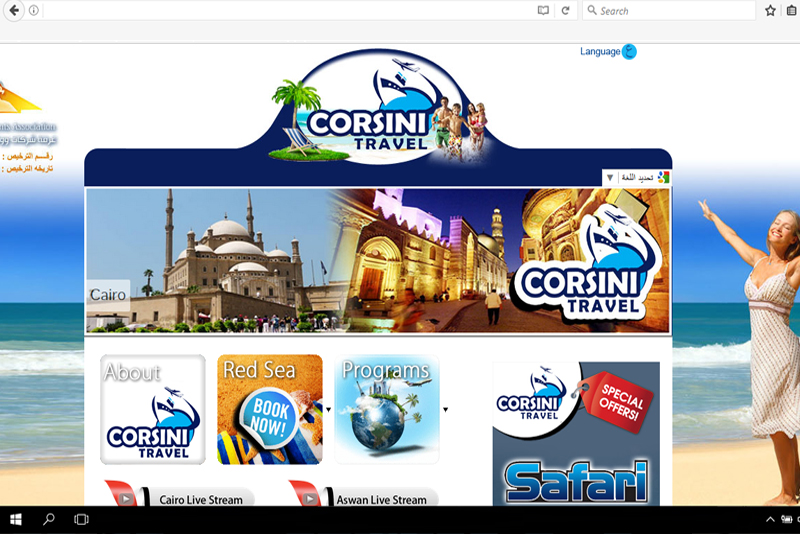Image resolution: width=800 pixels, height=534 pixels.
Task: Expand the Programs menu arrow
Action: 445,410
